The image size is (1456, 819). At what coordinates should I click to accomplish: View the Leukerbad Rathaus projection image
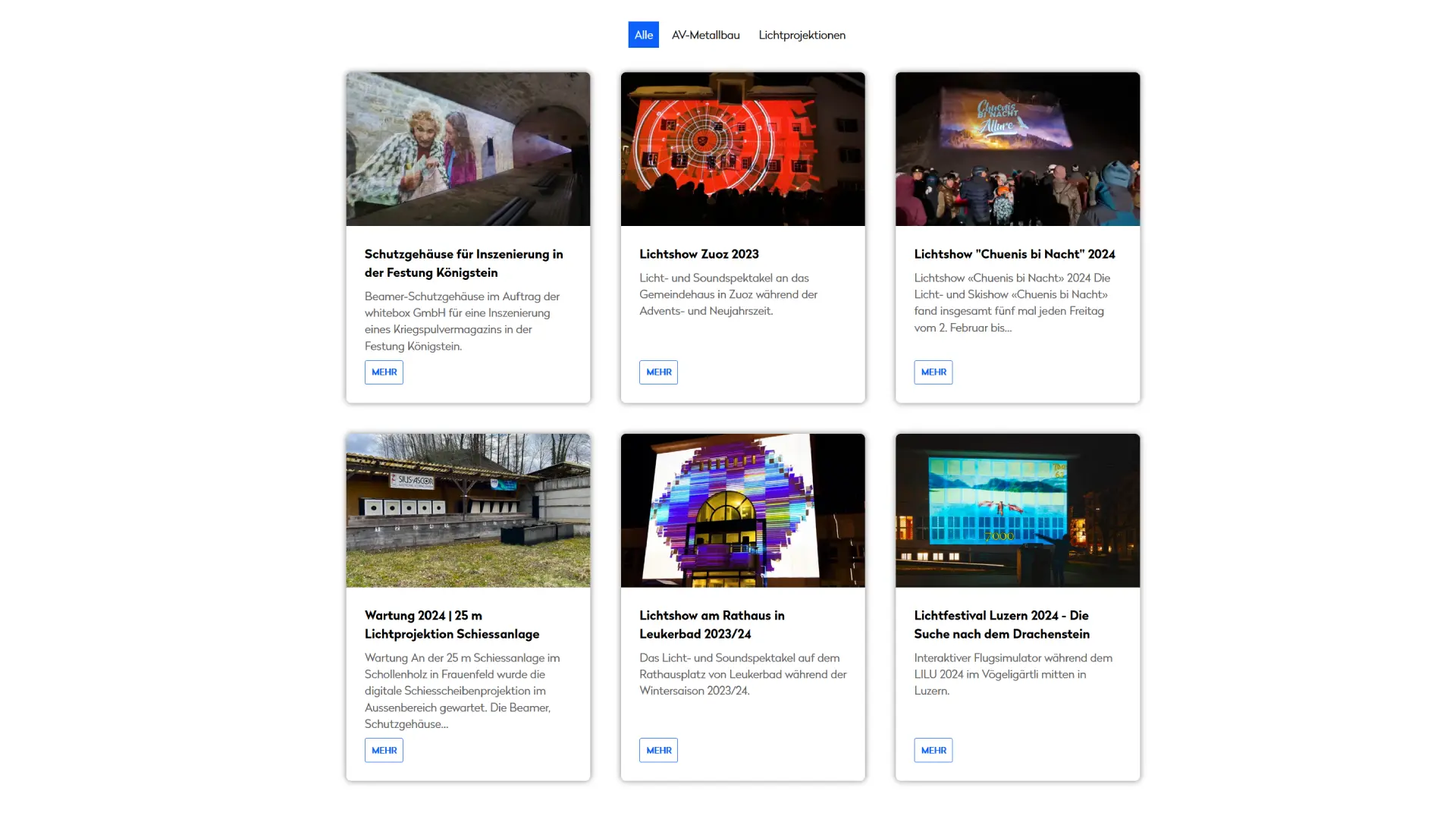click(742, 510)
